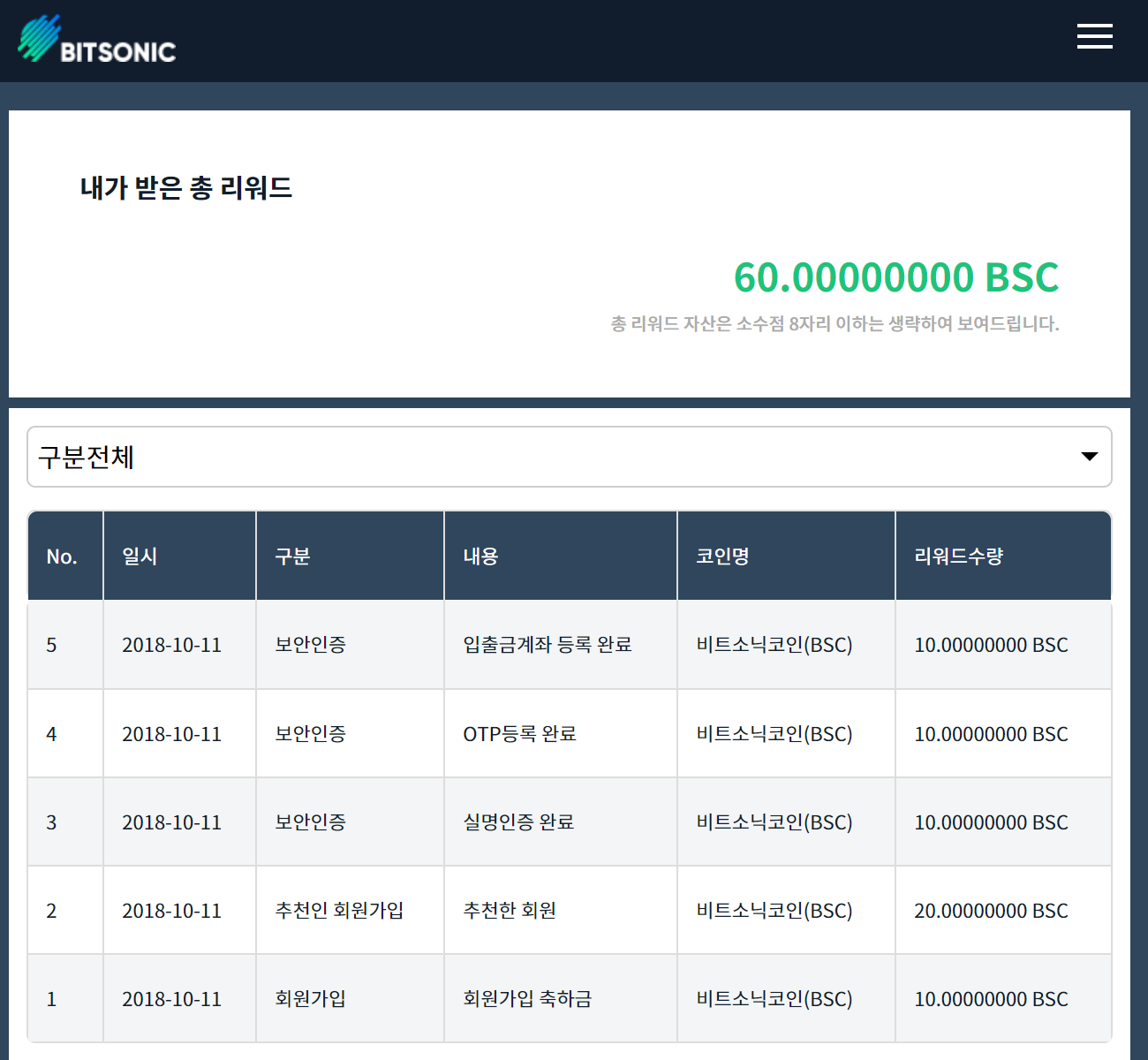Click the reward amount in the 실명인증 완료 row

click(991, 822)
